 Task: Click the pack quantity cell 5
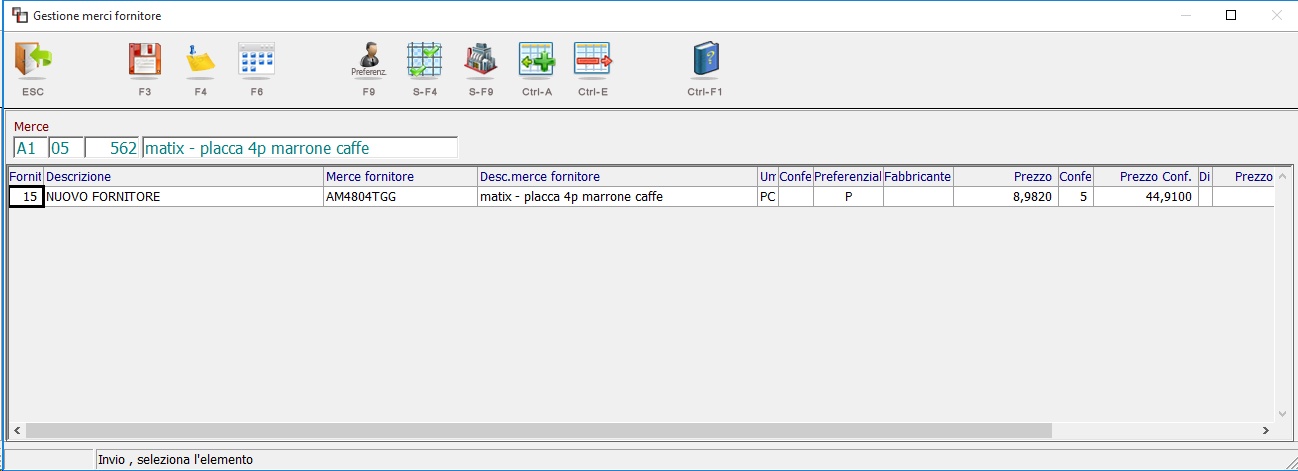(x=1075, y=197)
